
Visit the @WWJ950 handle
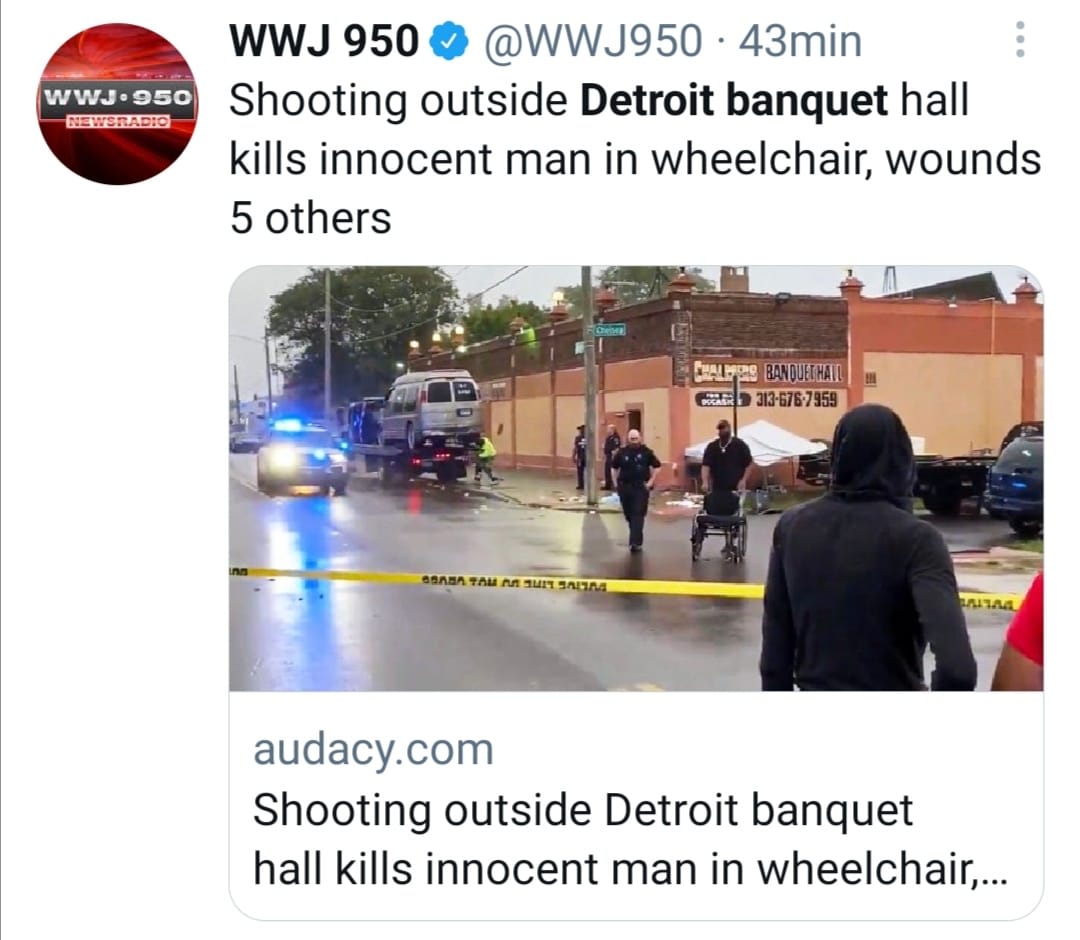pos(594,41)
